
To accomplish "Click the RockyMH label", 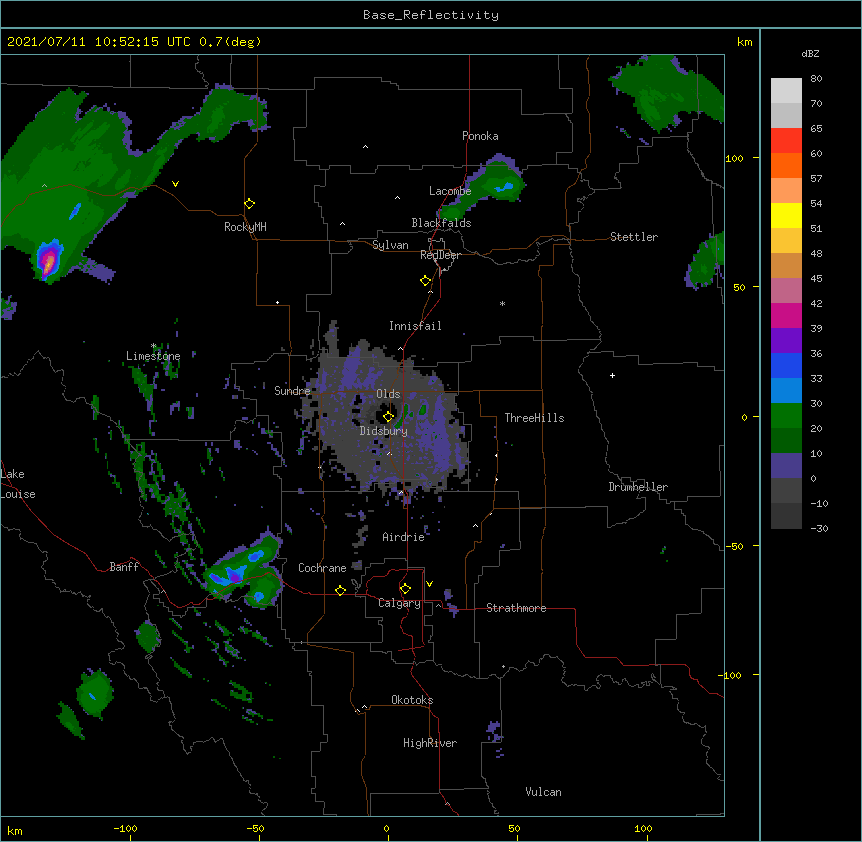I will tap(245, 227).
